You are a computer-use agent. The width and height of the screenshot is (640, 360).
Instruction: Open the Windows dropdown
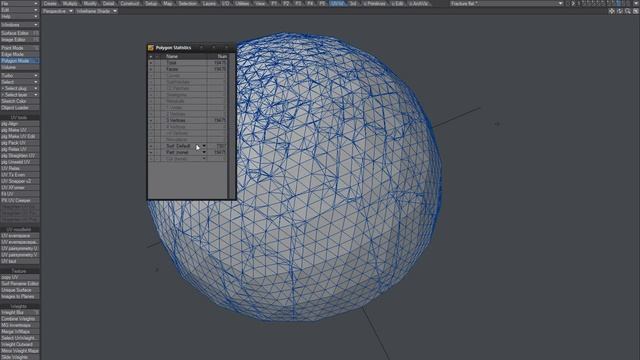point(20,25)
